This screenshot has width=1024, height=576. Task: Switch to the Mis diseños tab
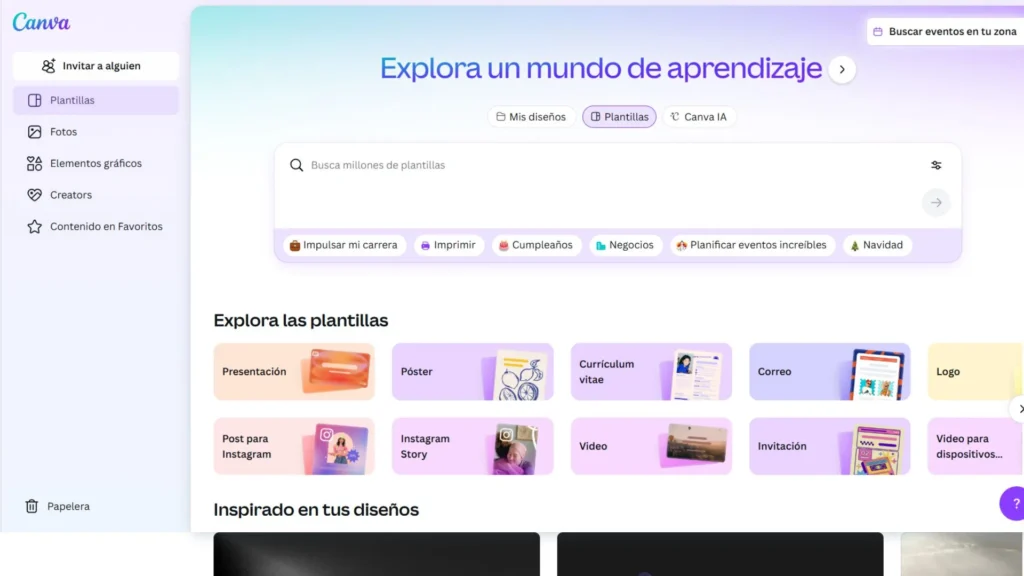531,116
